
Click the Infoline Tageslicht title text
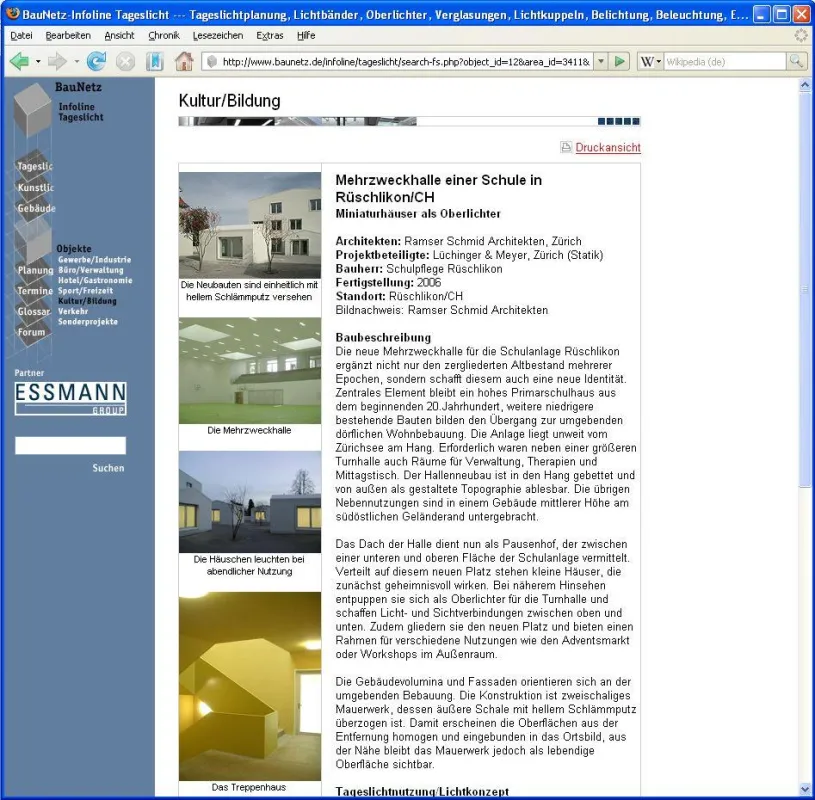tap(81, 112)
